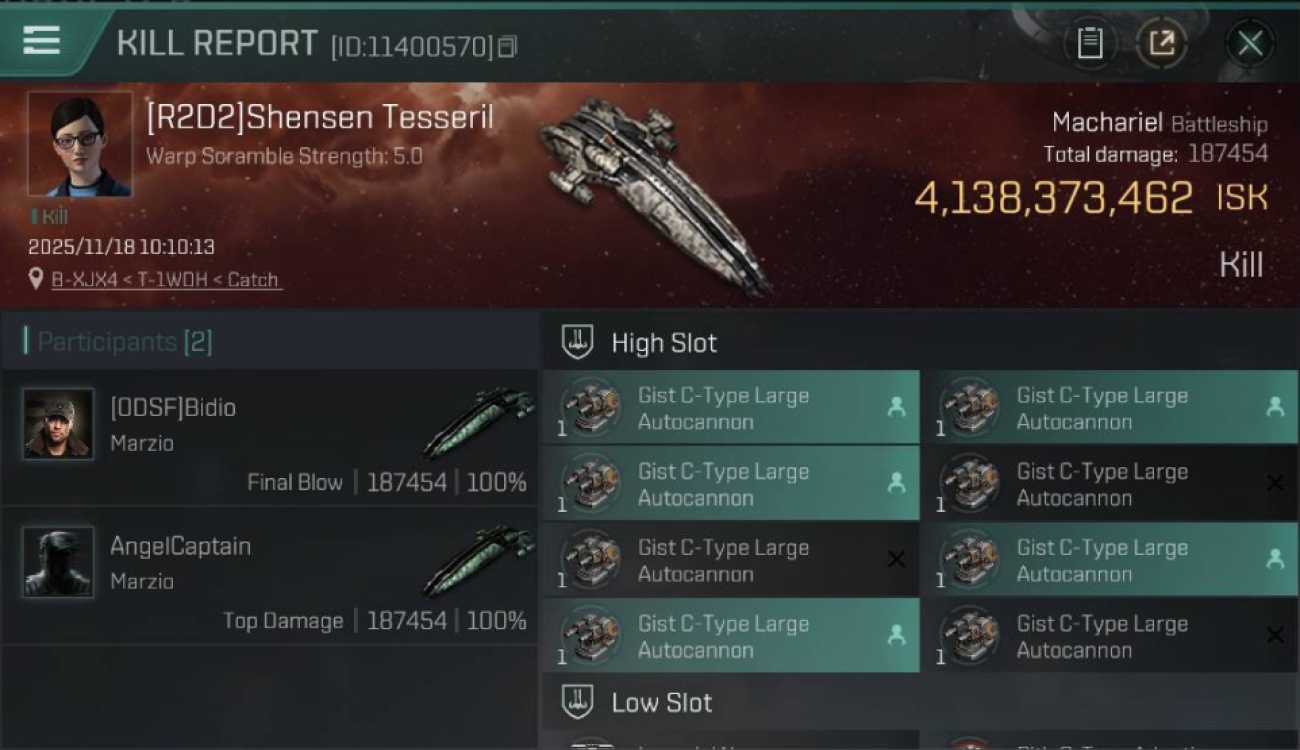View Shensen Tesseril's portrait
Image resolution: width=1300 pixels, height=750 pixels.
coord(80,145)
